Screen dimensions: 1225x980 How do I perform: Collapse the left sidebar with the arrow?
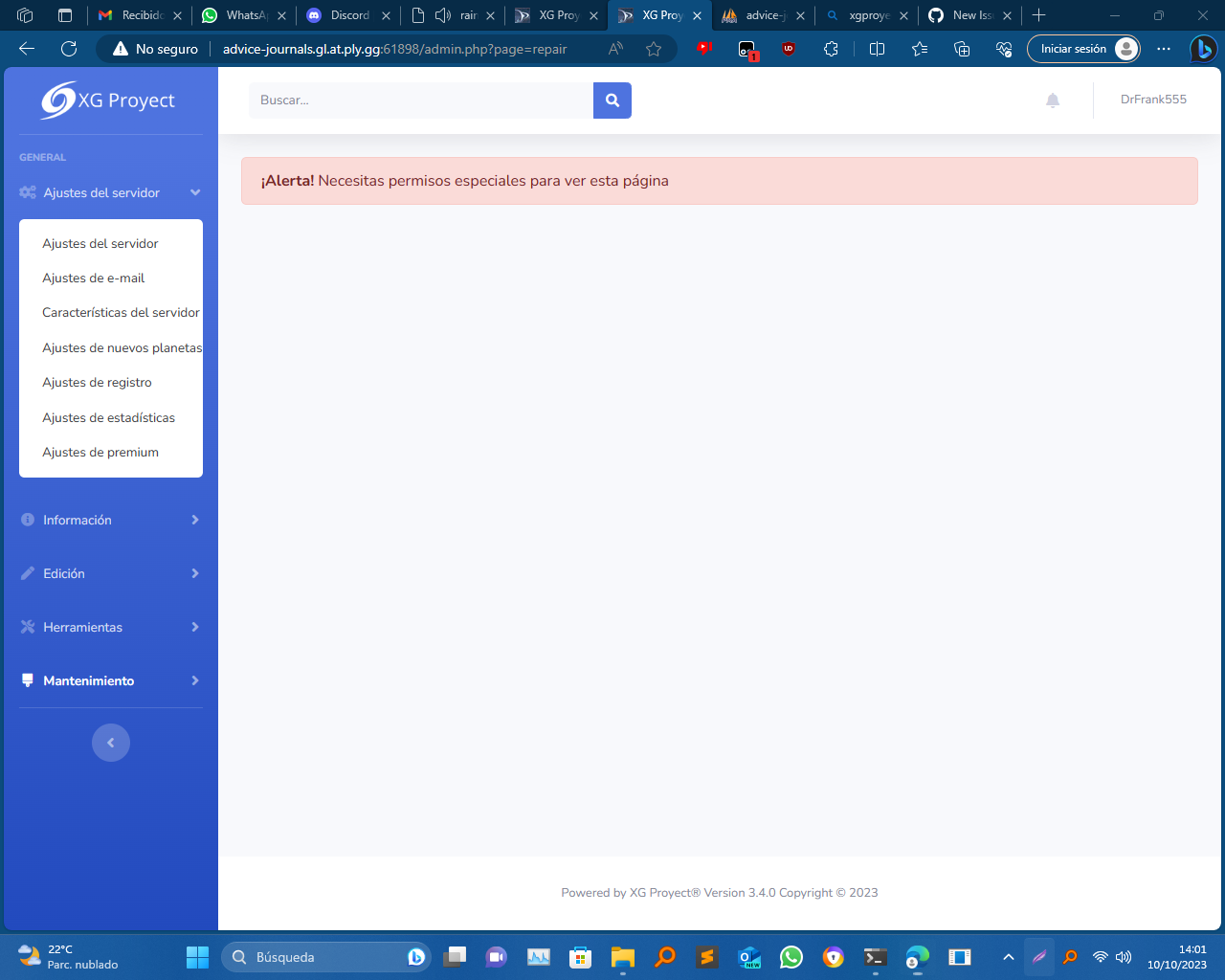pyautogui.click(x=110, y=743)
